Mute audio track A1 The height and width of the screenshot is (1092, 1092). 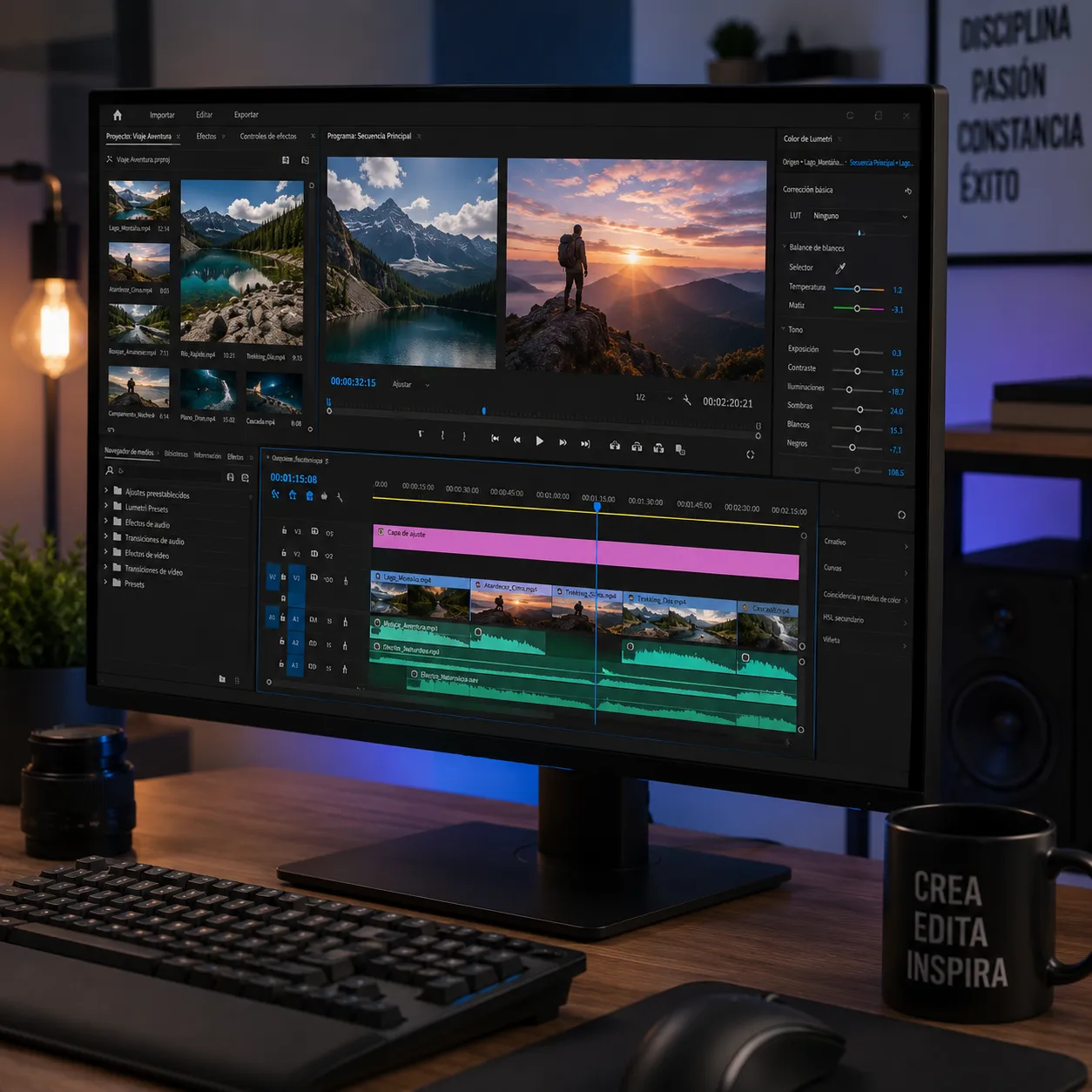tap(313, 620)
